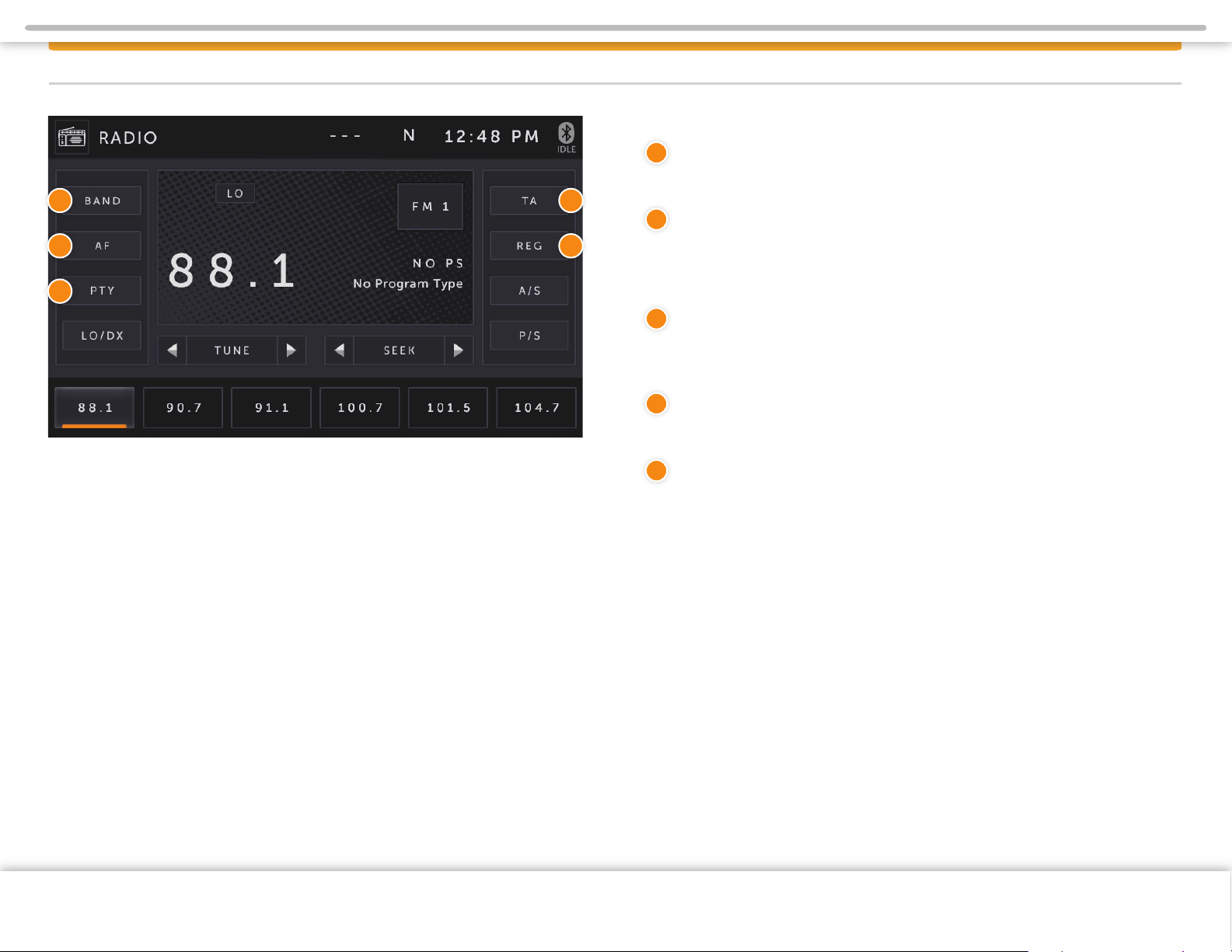The image size is (1232, 952).
Task: Tap the N compass heading indicator
Action: [x=409, y=136]
